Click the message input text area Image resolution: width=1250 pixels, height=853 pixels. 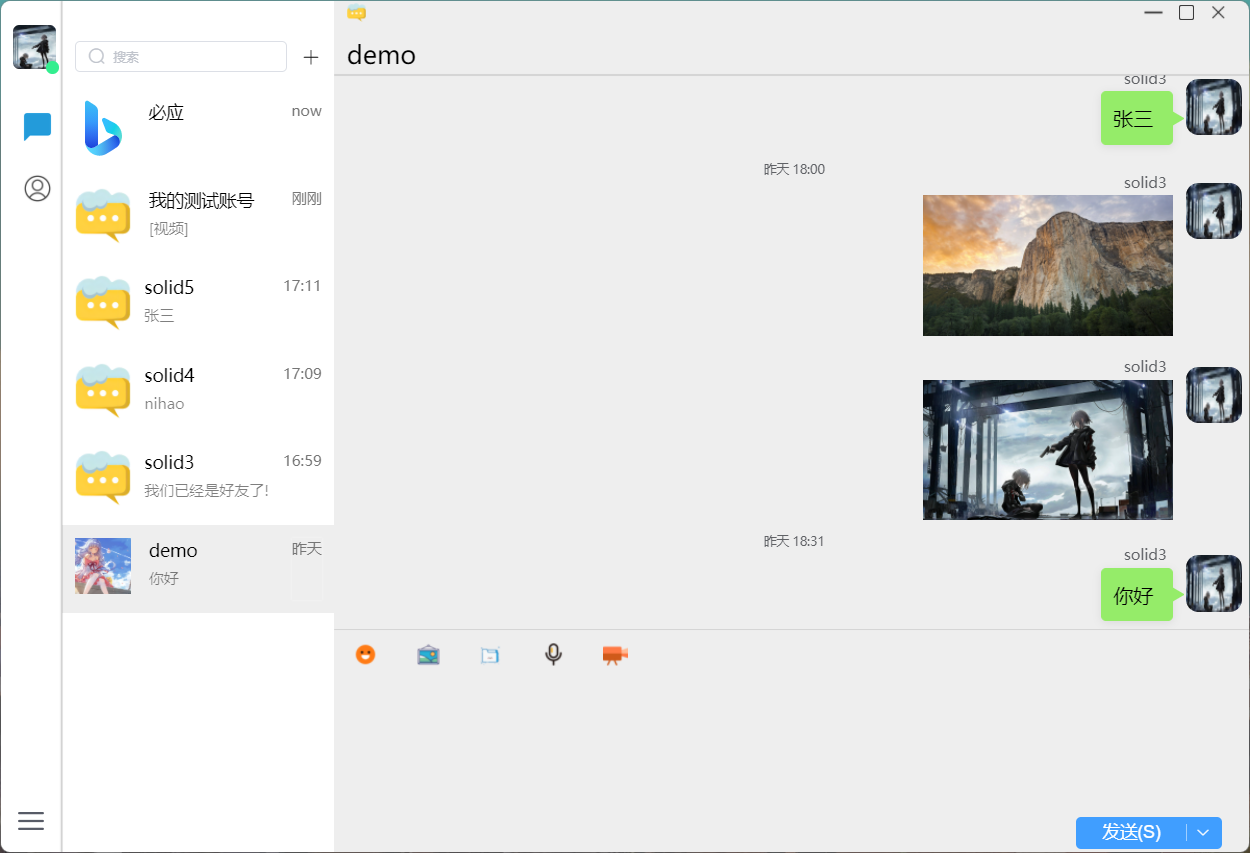point(791,745)
